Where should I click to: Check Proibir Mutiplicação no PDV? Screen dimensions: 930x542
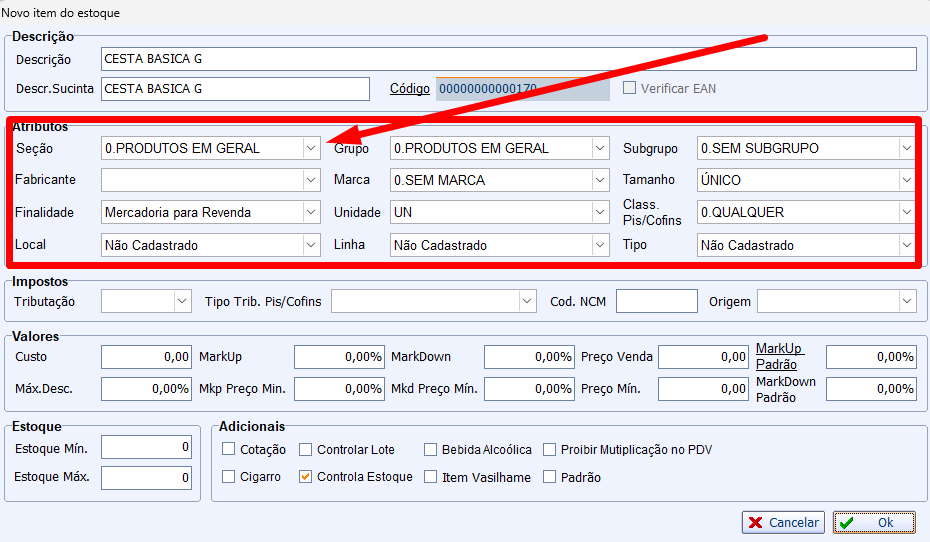click(x=550, y=450)
